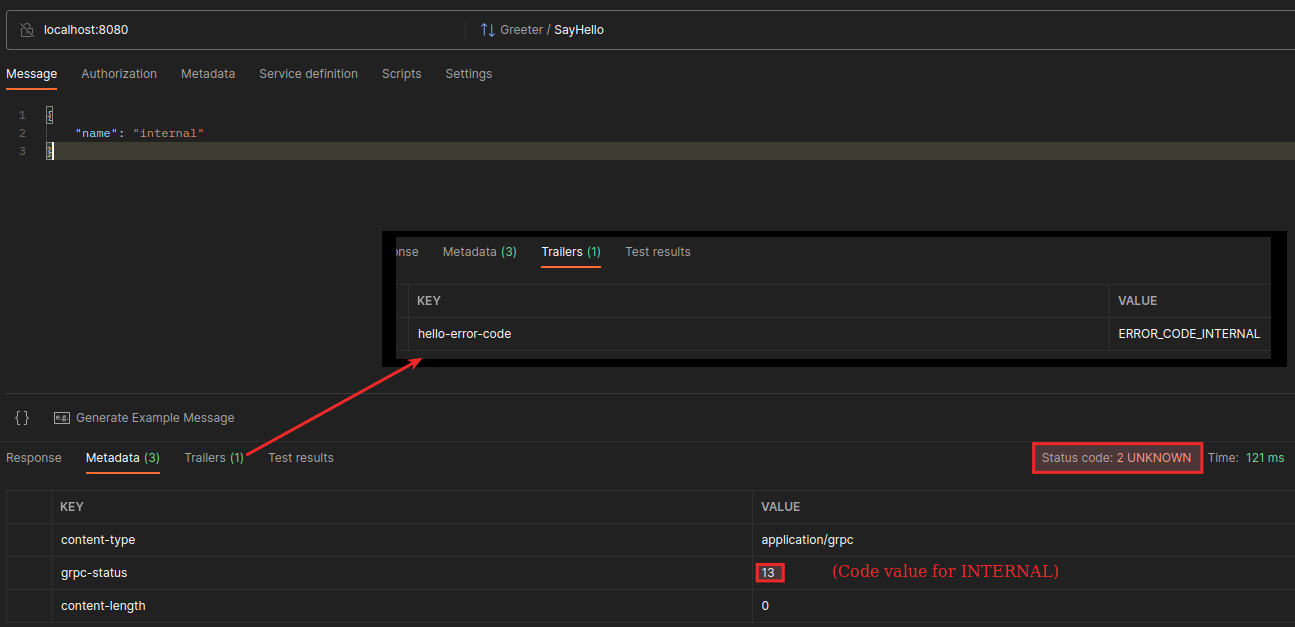Click the curly braces beautify icon
The height and width of the screenshot is (627, 1295).
click(22, 418)
